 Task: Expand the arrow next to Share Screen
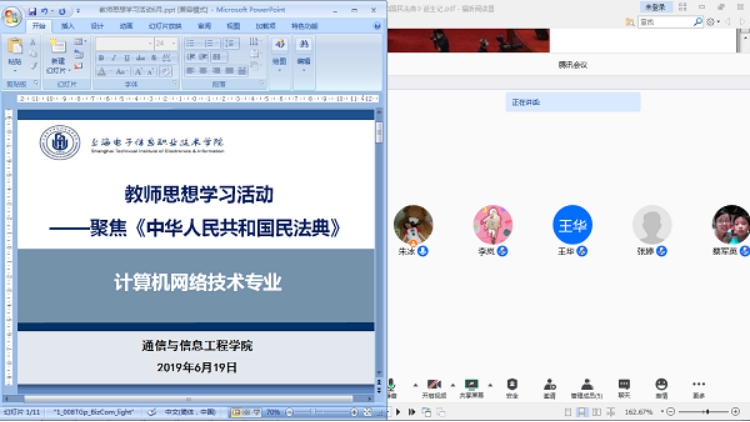pyautogui.click(x=488, y=384)
